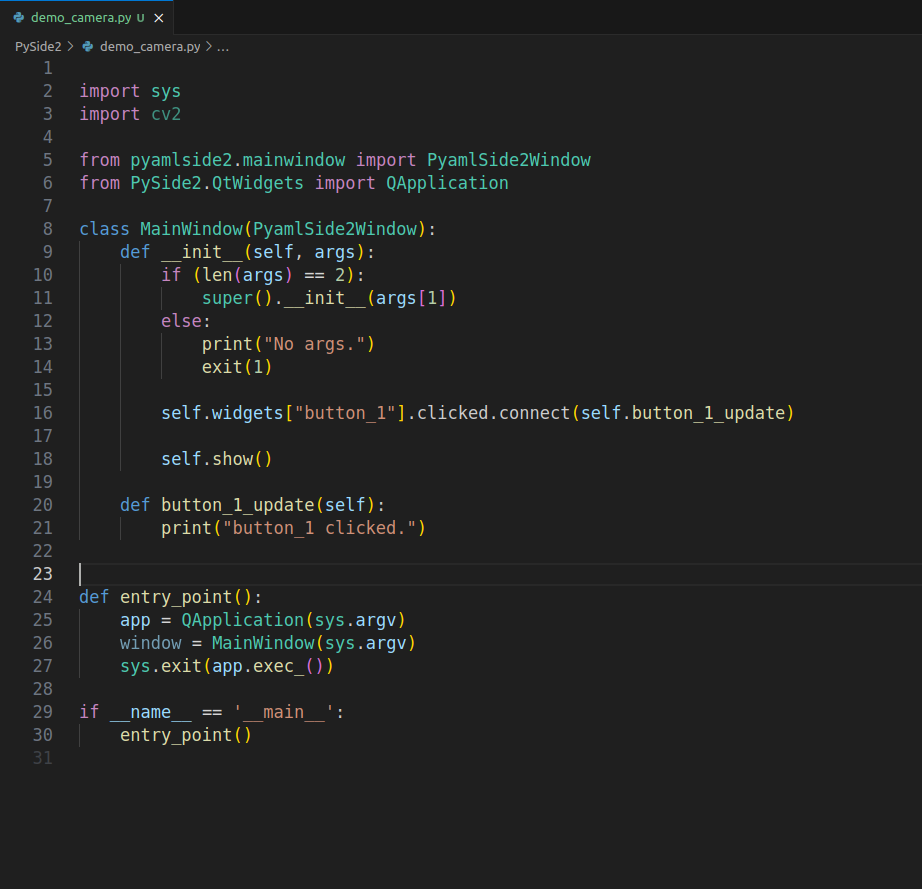
Task: Open PySide2 breadcrumb folder
Action: pos(38,46)
